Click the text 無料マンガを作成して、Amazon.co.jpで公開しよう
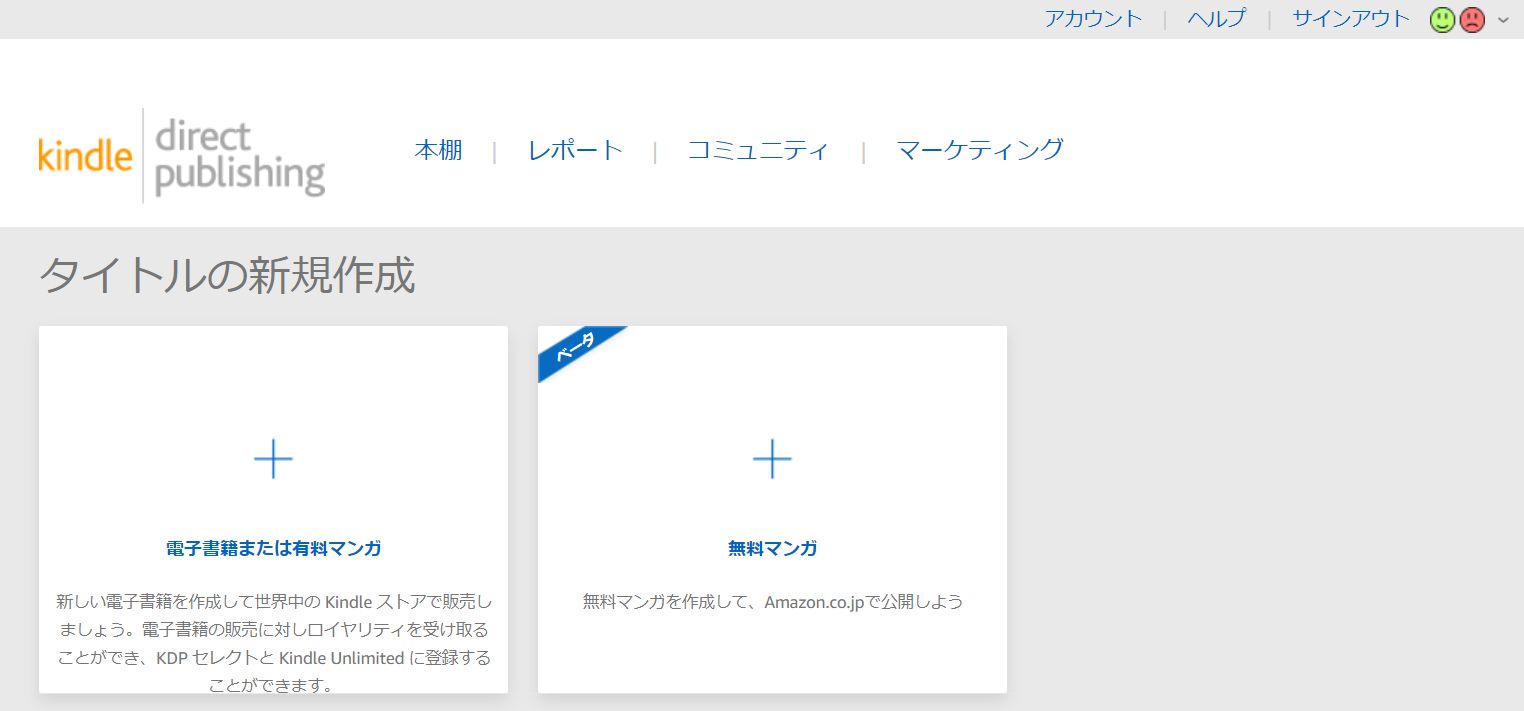1524x711 pixels. pyautogui.click(x=772, y=602)
